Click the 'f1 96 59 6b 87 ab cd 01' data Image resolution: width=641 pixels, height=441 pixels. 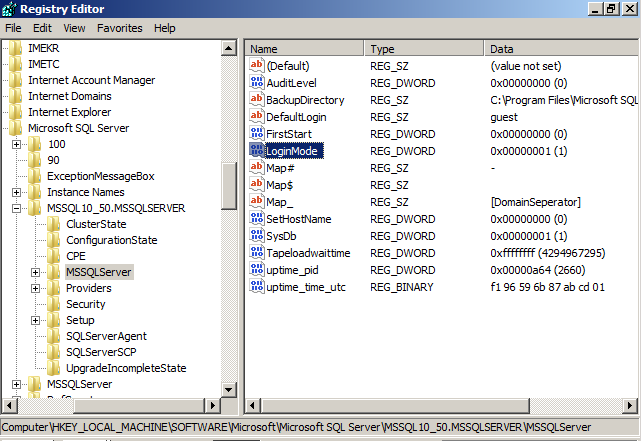pos(547,287)
